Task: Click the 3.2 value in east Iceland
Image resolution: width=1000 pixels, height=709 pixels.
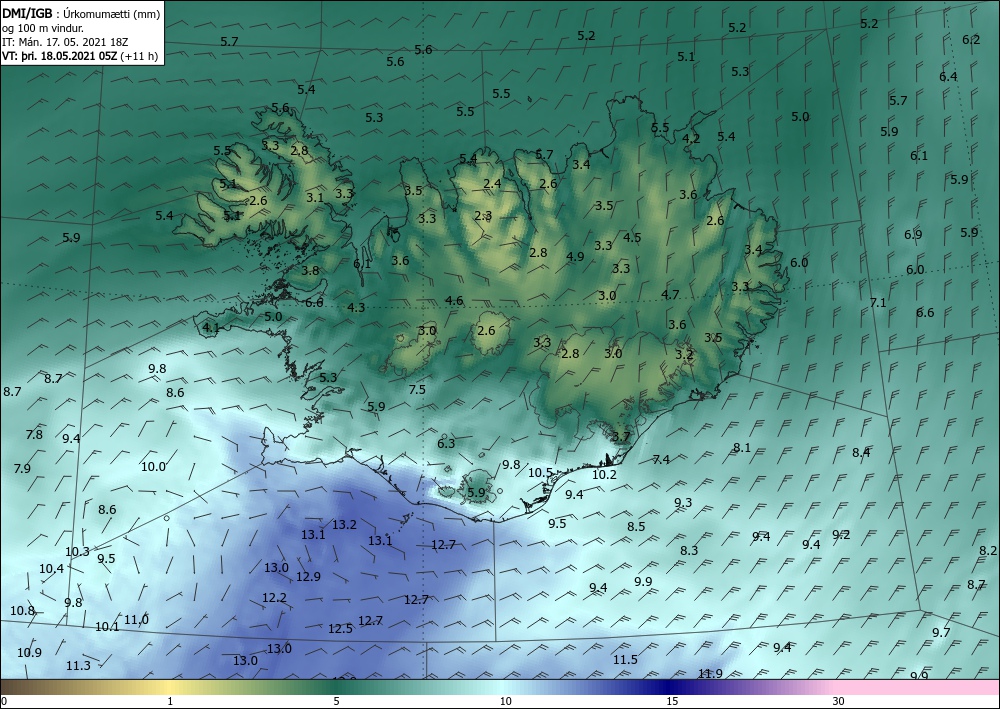Action: [x=684, y=354]
